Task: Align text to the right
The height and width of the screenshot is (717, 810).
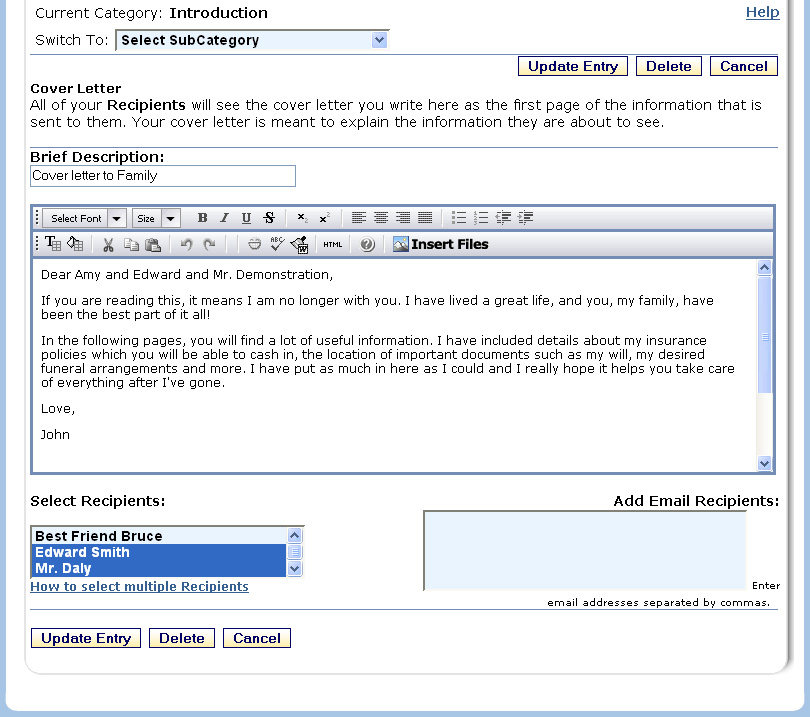Action: pyautogui.click(x=403, y=218)
